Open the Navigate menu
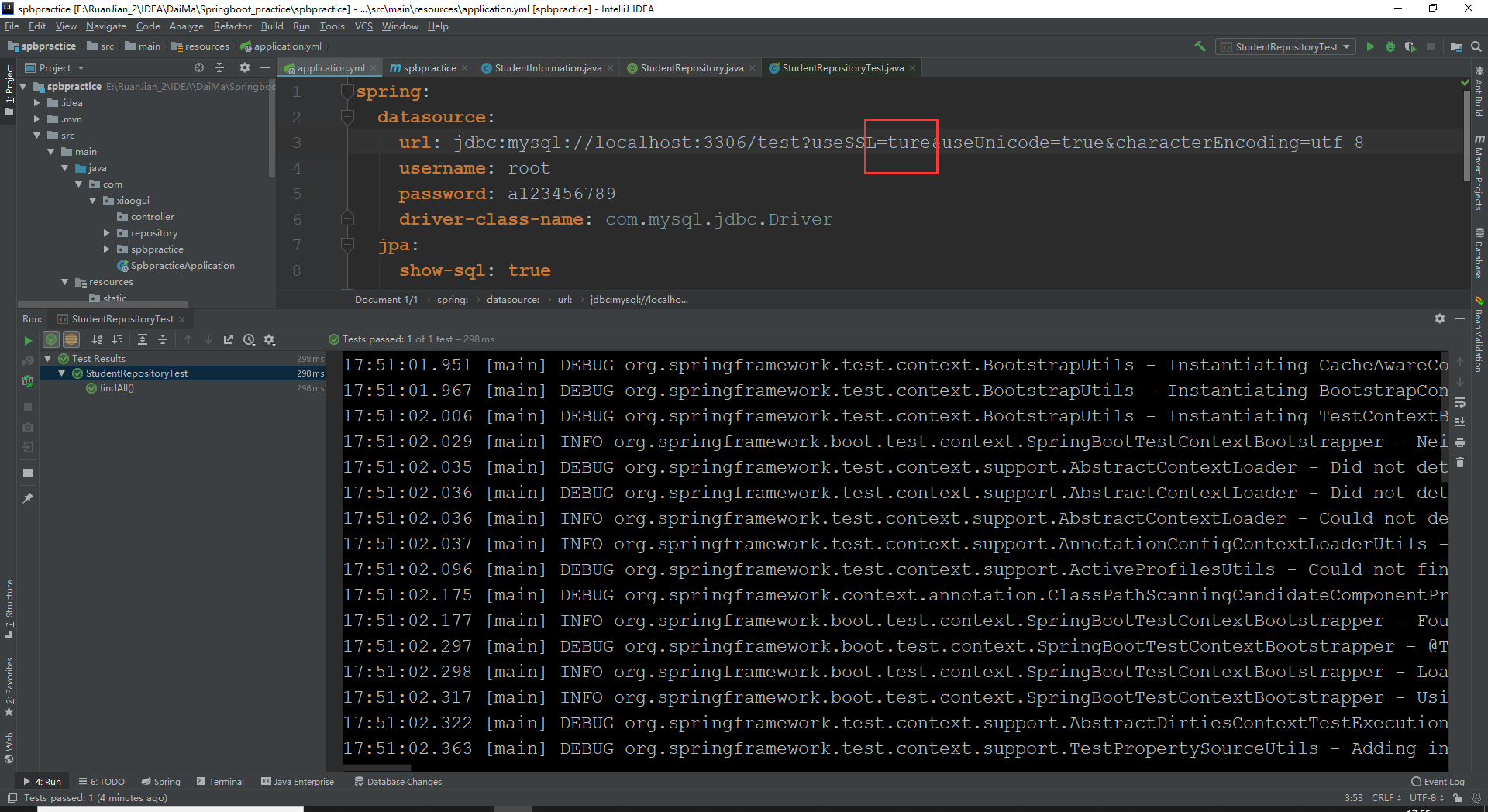 point(106,26)
